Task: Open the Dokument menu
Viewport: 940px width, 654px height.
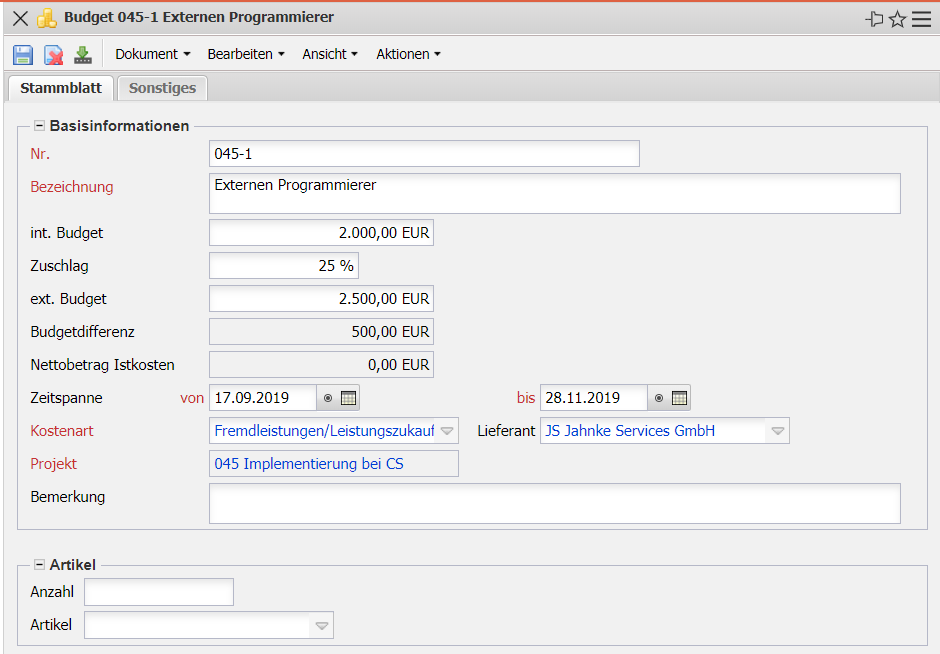Action: pos(152,54)
